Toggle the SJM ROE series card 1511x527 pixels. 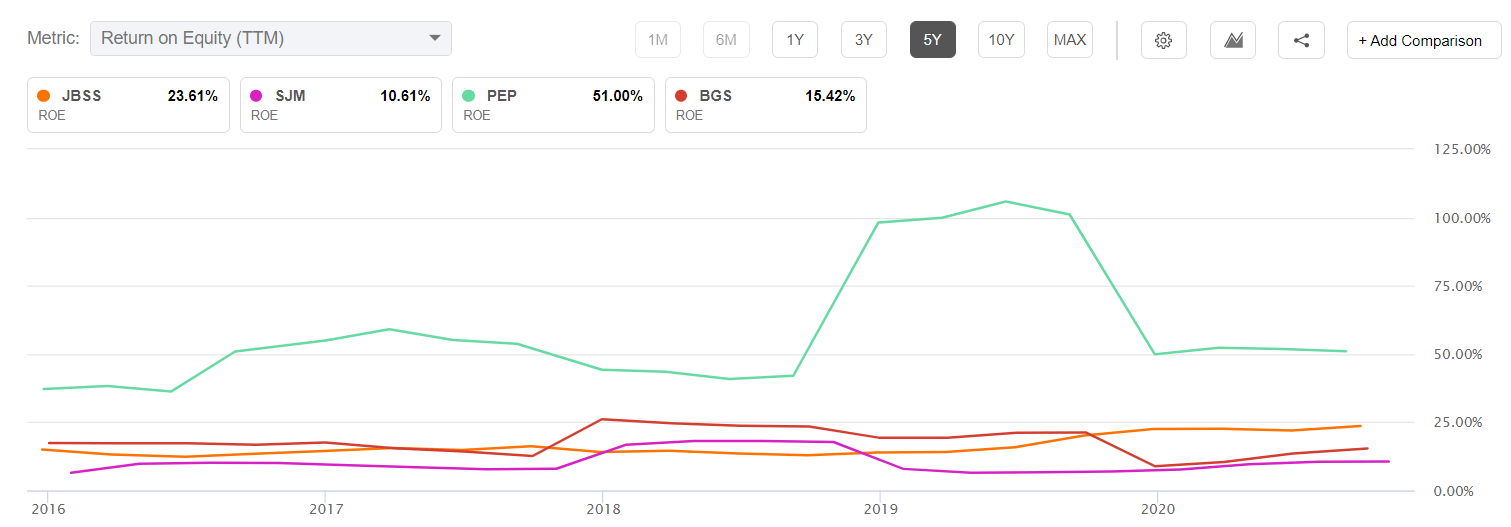(x=340, y=105)
